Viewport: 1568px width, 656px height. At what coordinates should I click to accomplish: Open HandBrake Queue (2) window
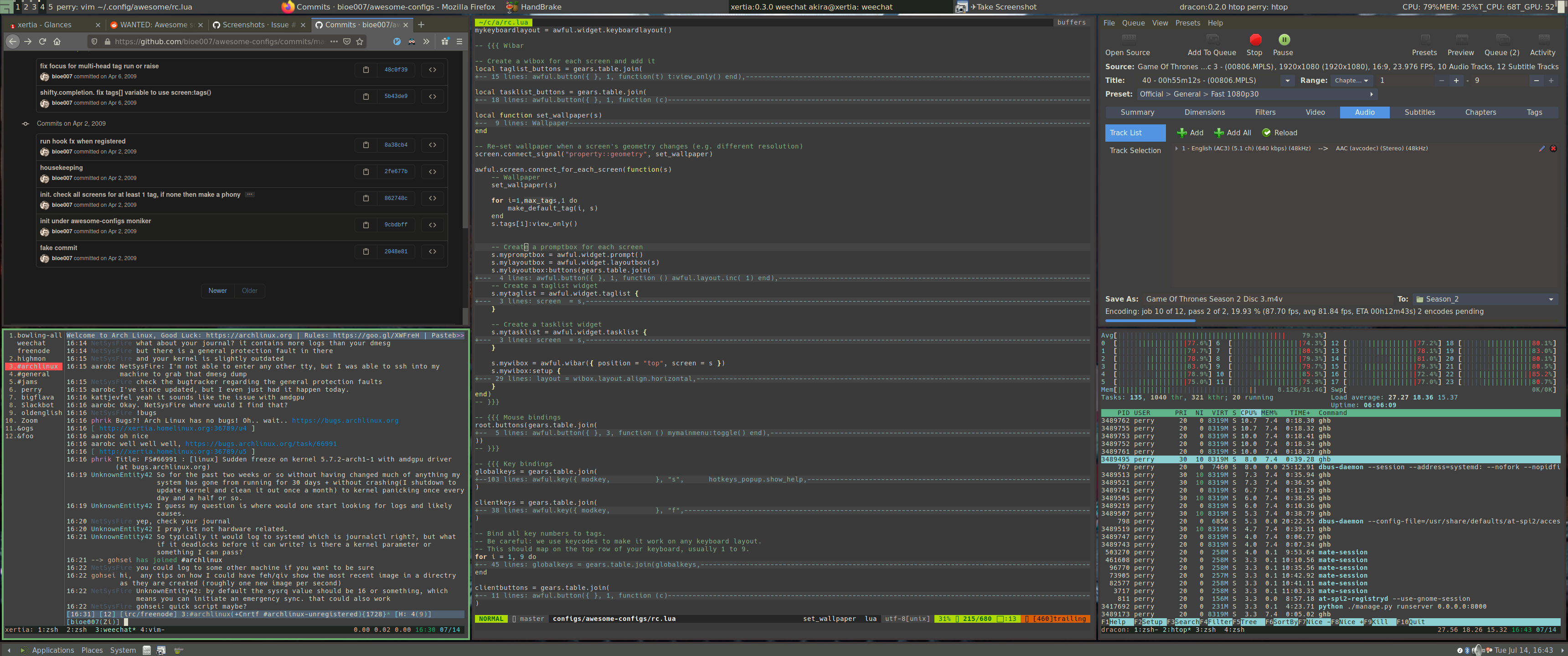click(1501, 45)
